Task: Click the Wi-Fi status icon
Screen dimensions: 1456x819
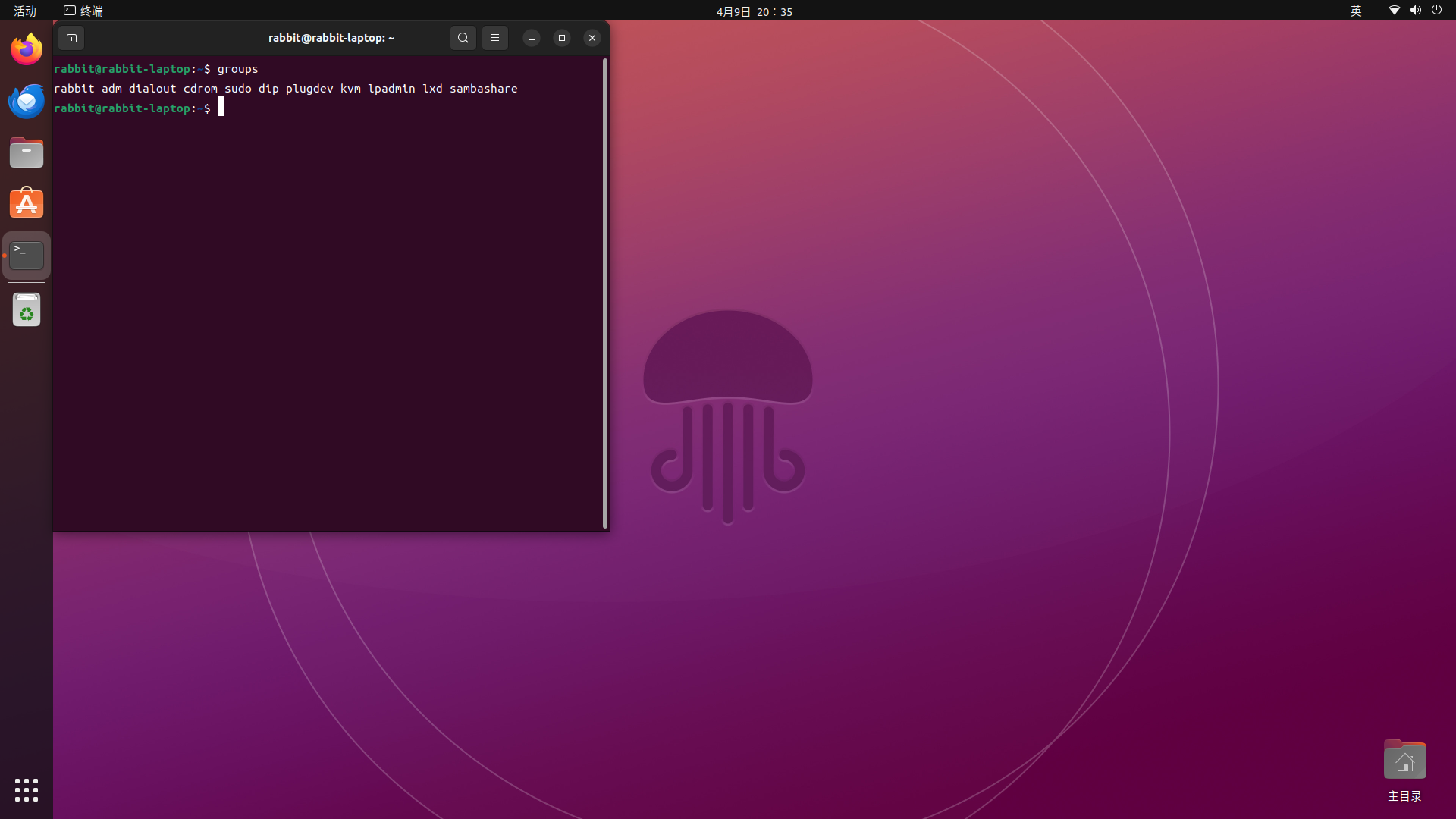Action: click(x=1394, y=11)
